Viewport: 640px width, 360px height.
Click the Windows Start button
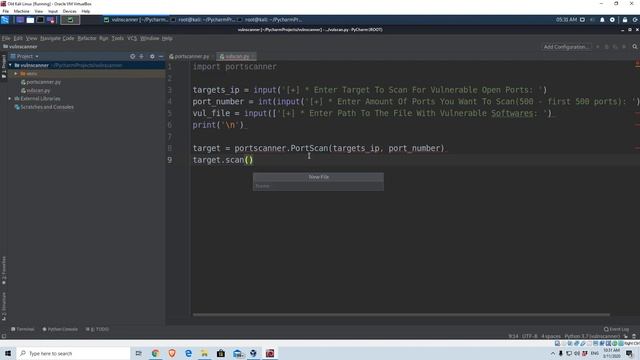point(8,353)
